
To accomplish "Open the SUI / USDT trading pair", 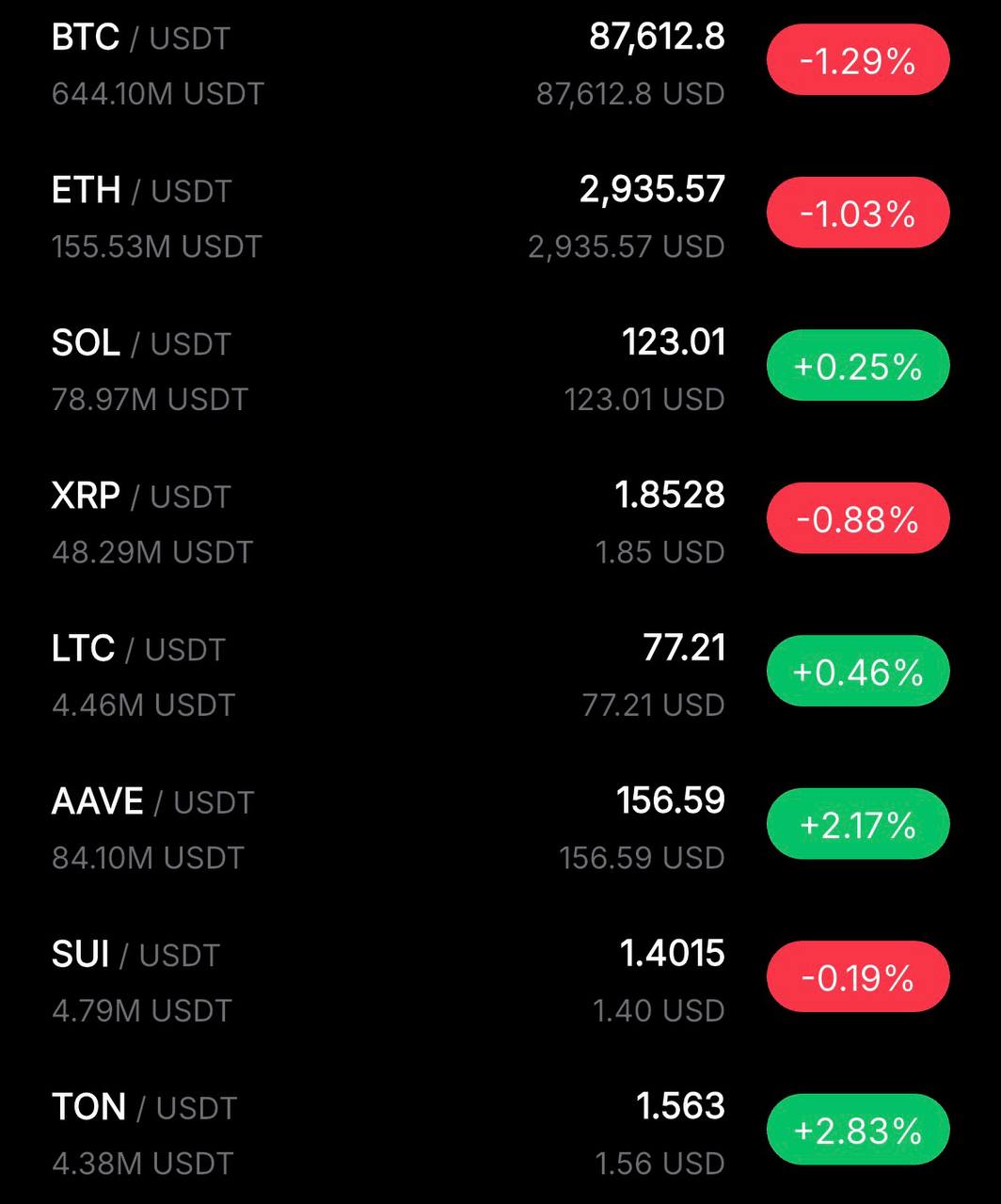I will pyautogui.click(x=135, y=955).
